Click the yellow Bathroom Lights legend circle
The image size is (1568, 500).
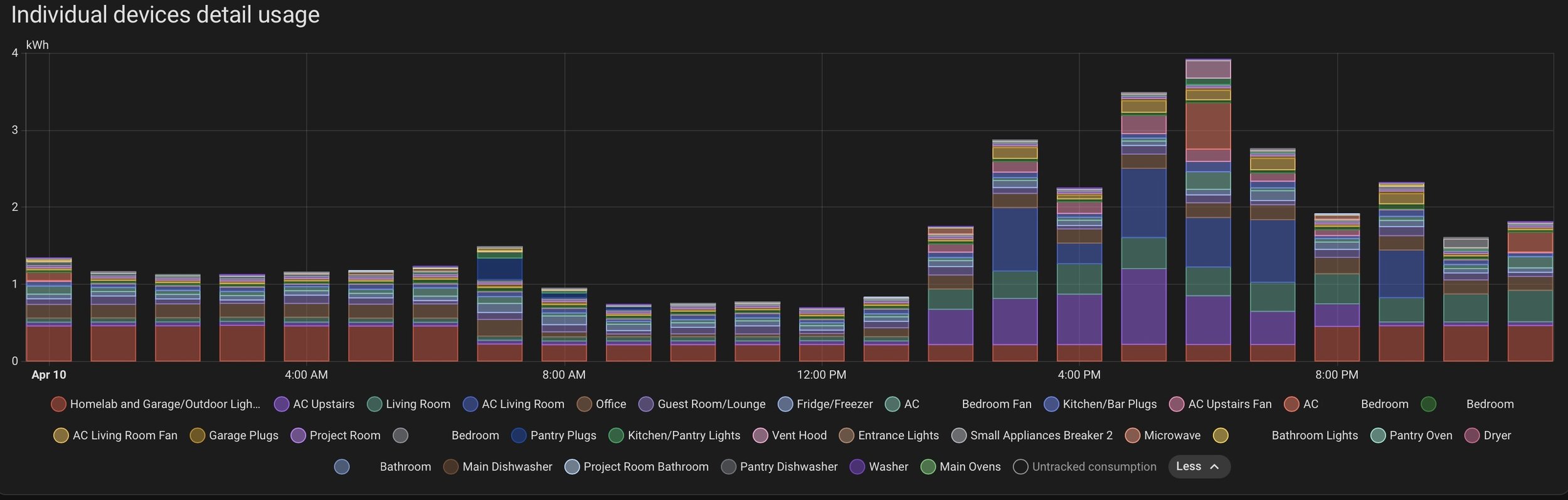(x=1220, y=435)
